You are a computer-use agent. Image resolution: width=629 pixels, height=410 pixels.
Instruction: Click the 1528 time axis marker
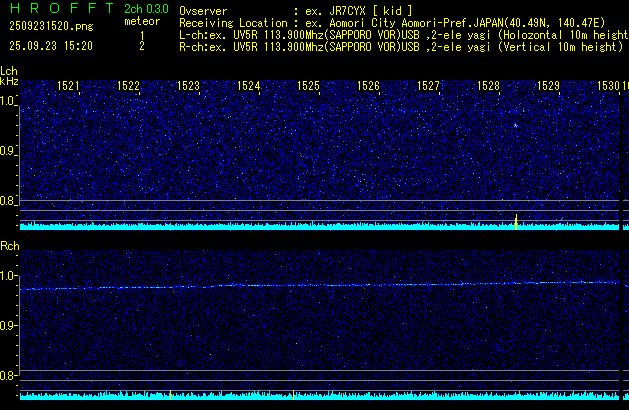488,87
